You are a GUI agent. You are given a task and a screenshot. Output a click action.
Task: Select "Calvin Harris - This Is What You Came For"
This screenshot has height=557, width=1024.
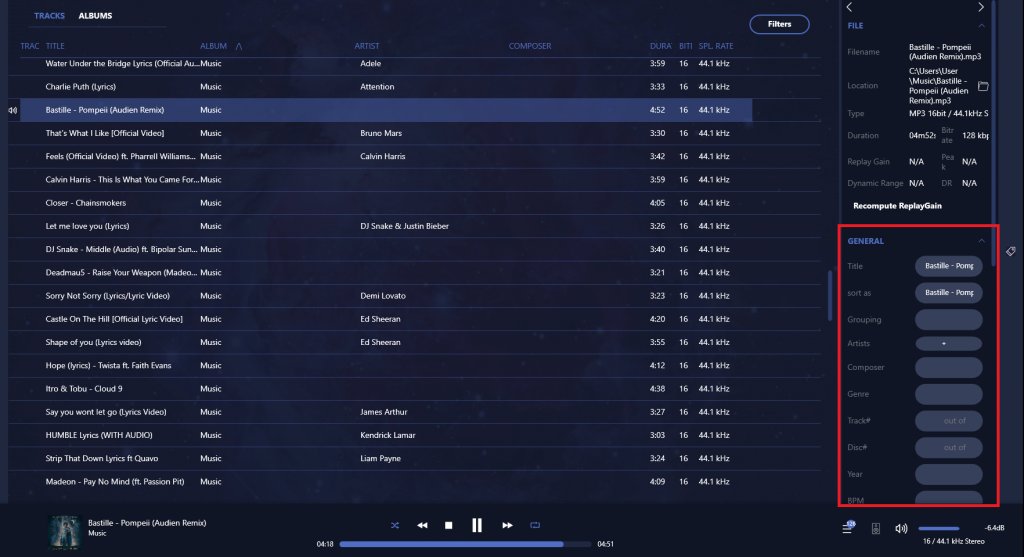414,180
